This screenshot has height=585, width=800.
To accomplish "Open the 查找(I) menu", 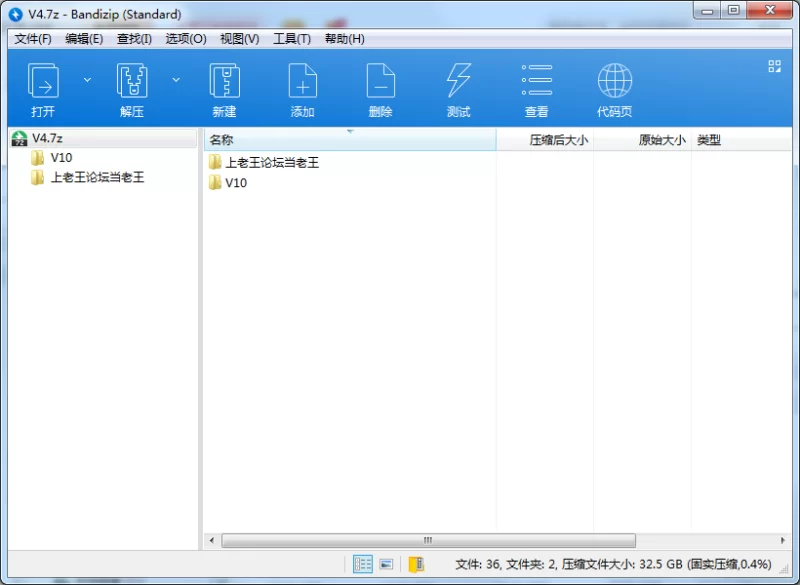I will click(134, 39).
